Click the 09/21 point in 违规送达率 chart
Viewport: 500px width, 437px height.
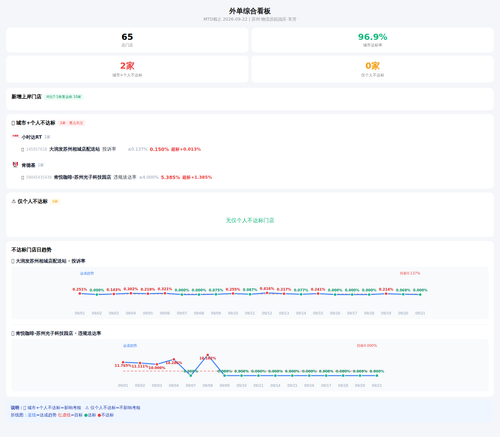(377, 375)
